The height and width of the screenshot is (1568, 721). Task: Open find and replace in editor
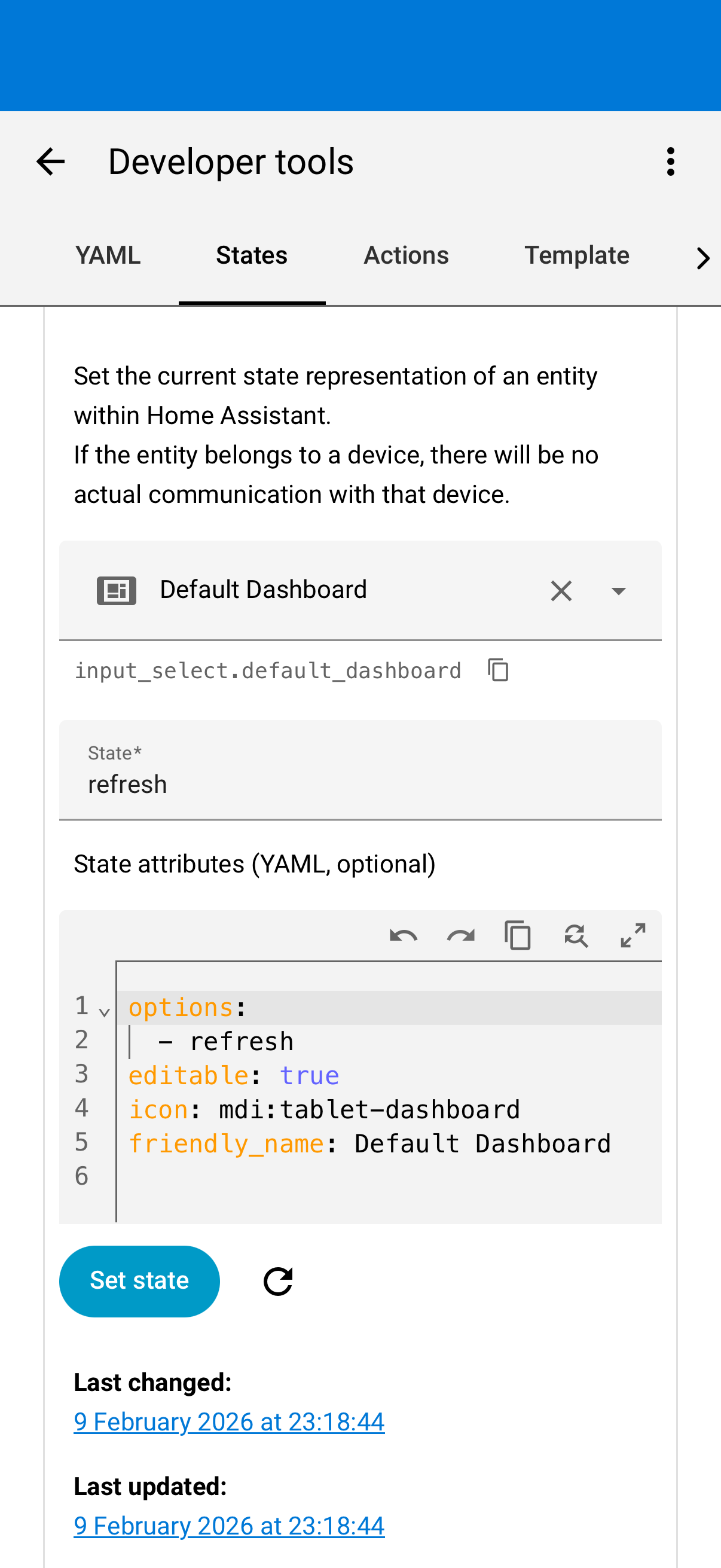(576, 935)
